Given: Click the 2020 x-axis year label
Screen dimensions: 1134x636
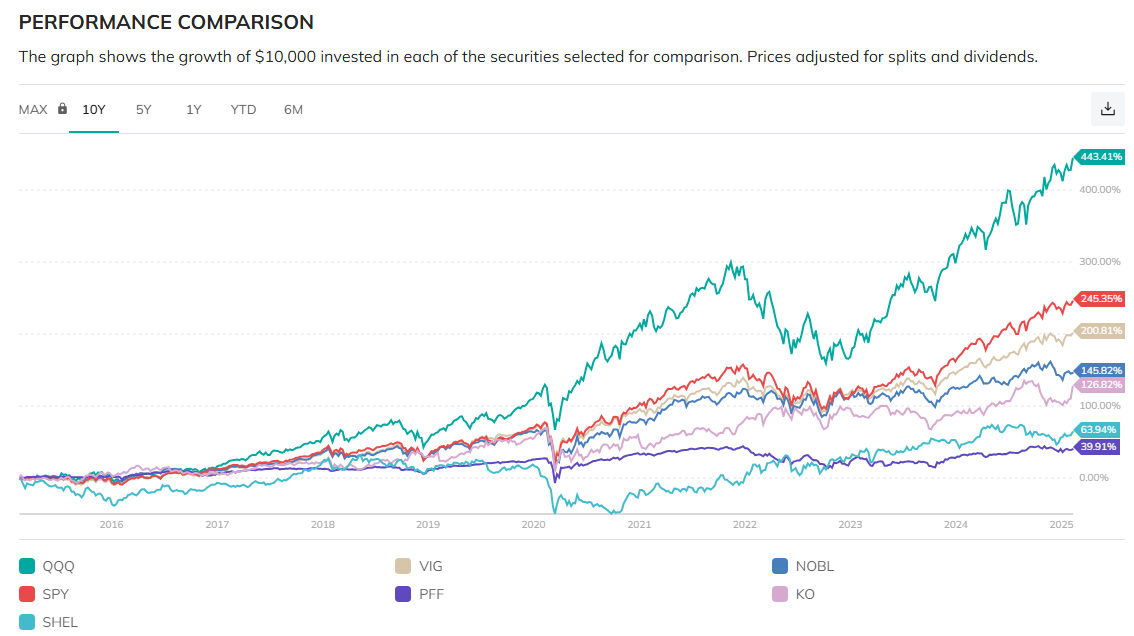Looking at the screenshot, I should click(x=533, y=524).
